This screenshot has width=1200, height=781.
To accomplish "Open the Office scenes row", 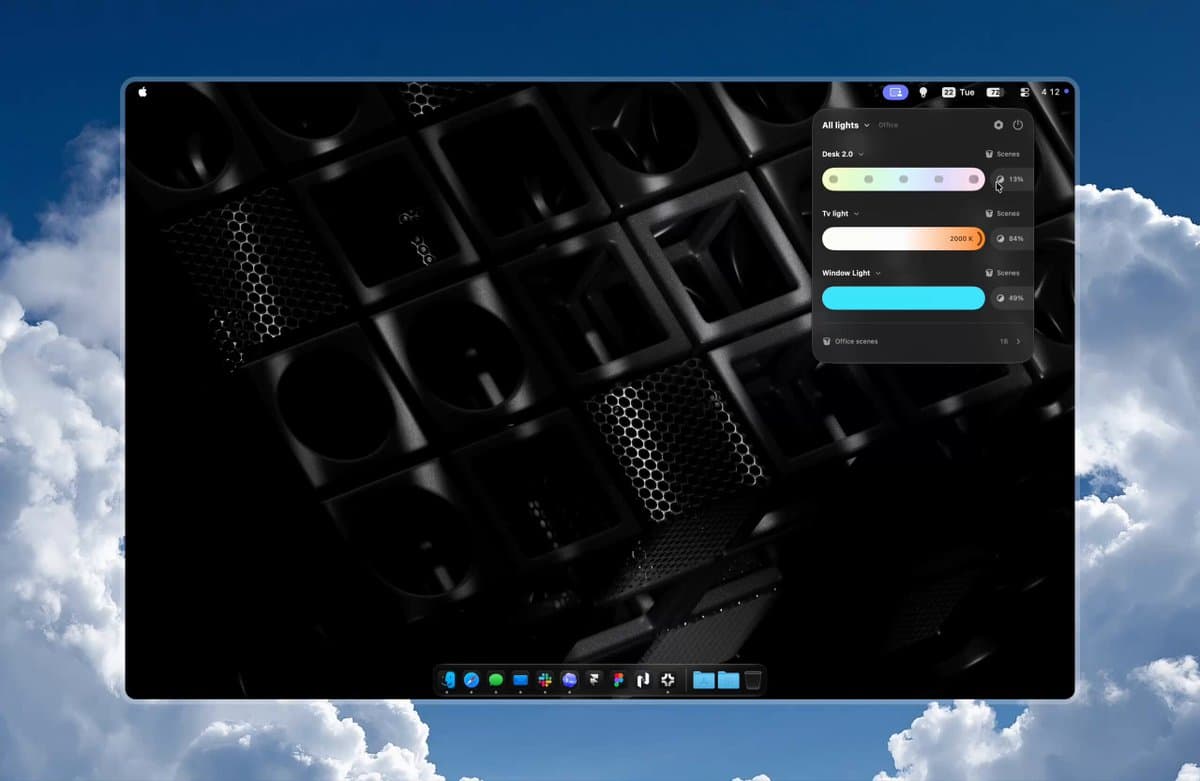I will point(923,341).
